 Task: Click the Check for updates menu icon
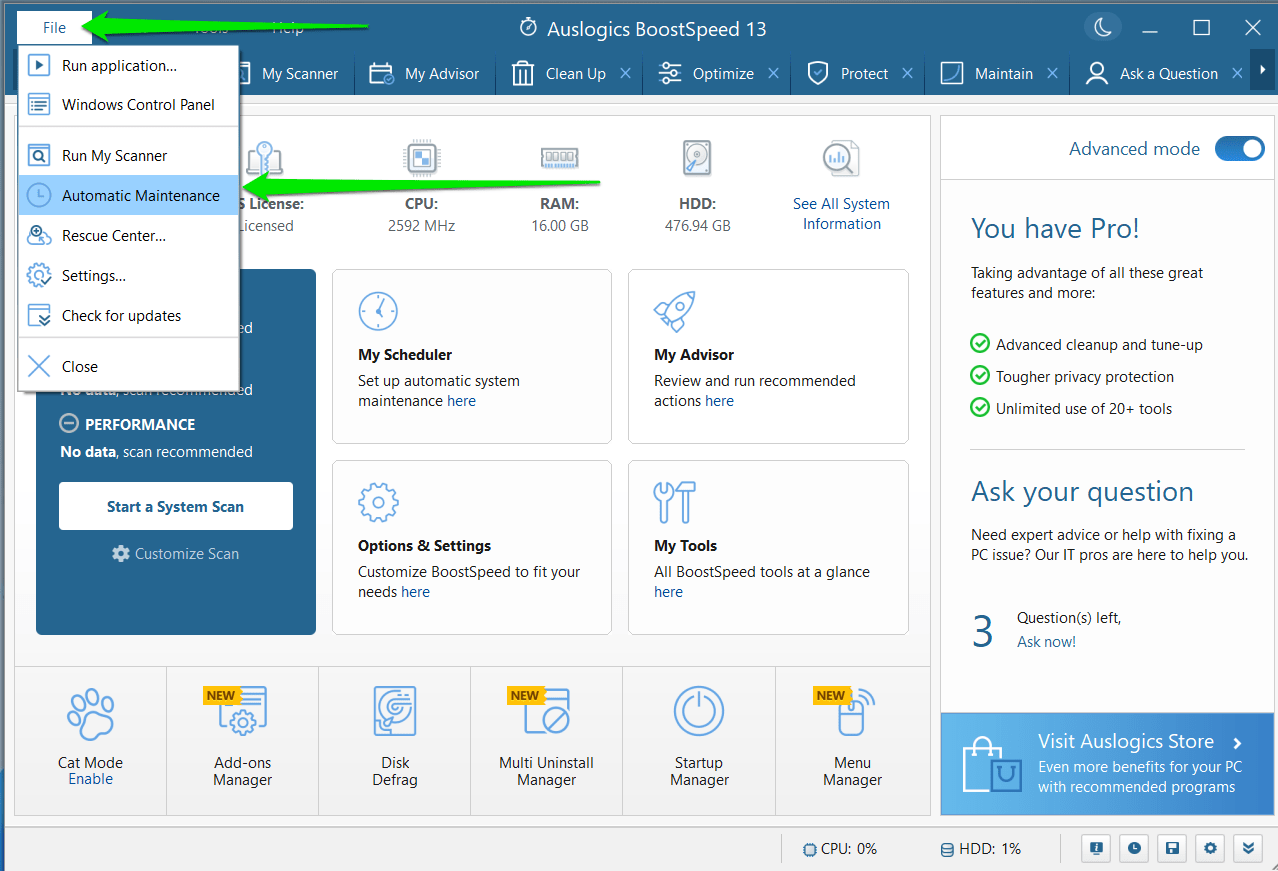click(38, 316)
